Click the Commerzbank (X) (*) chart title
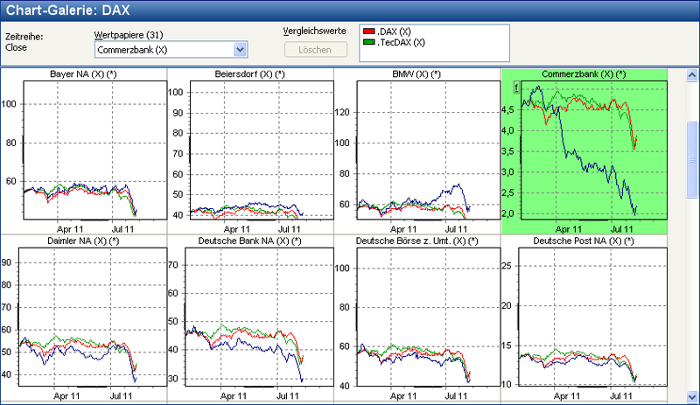700x405 pixels. click(584, 74)
